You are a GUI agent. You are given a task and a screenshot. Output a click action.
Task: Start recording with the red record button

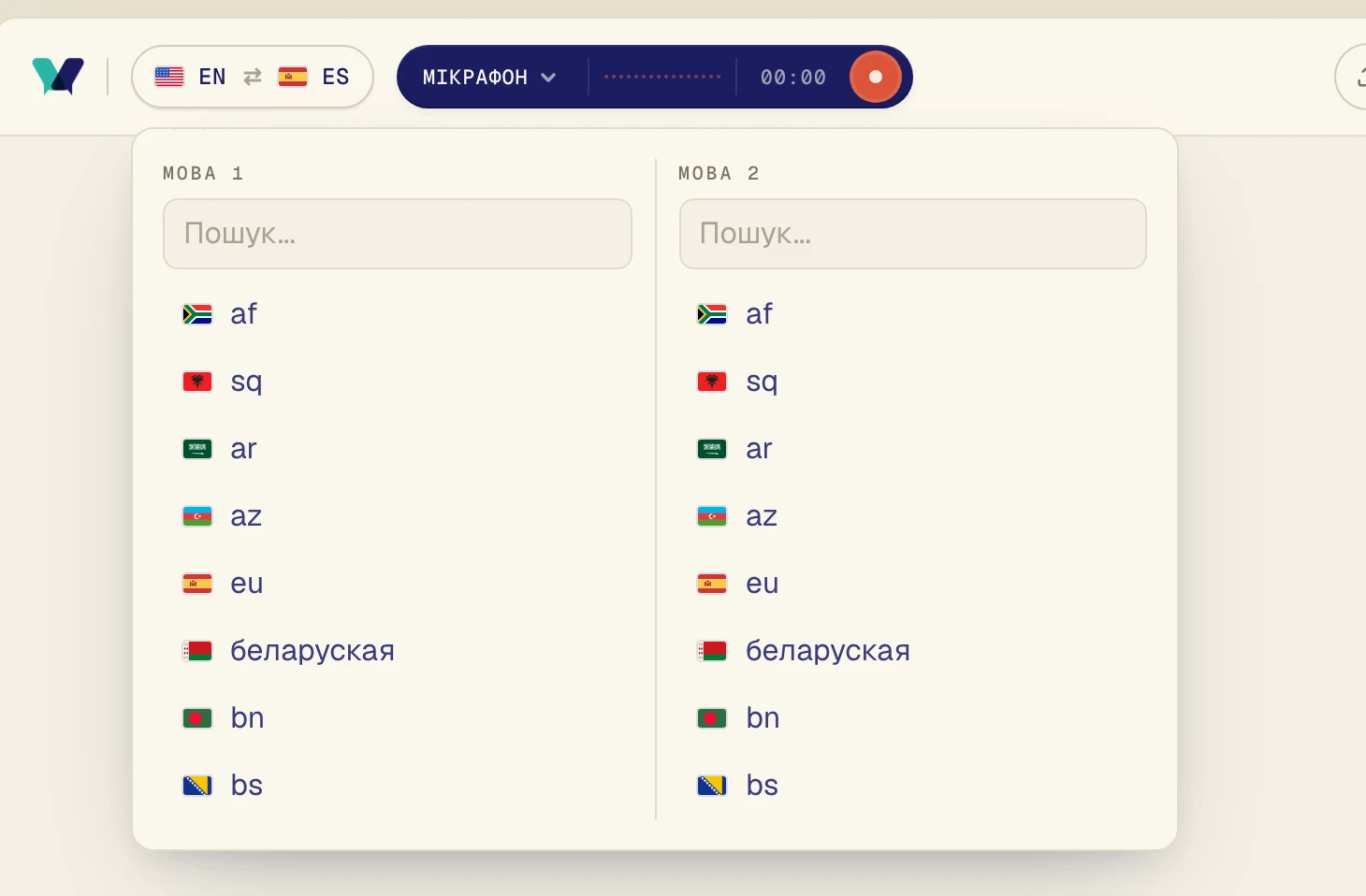[876, 77]
